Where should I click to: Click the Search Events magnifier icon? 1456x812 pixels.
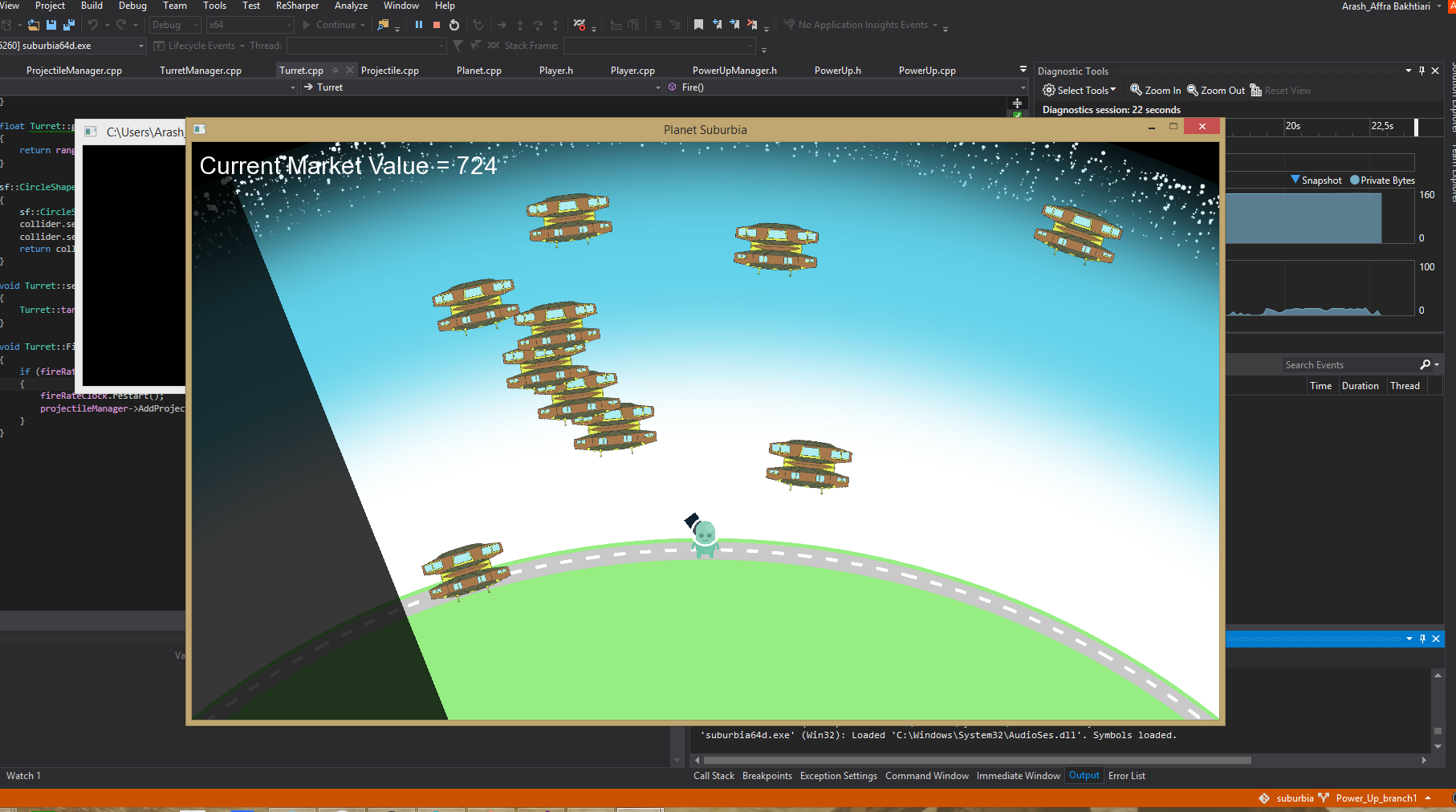click(x=1425, y=365)
